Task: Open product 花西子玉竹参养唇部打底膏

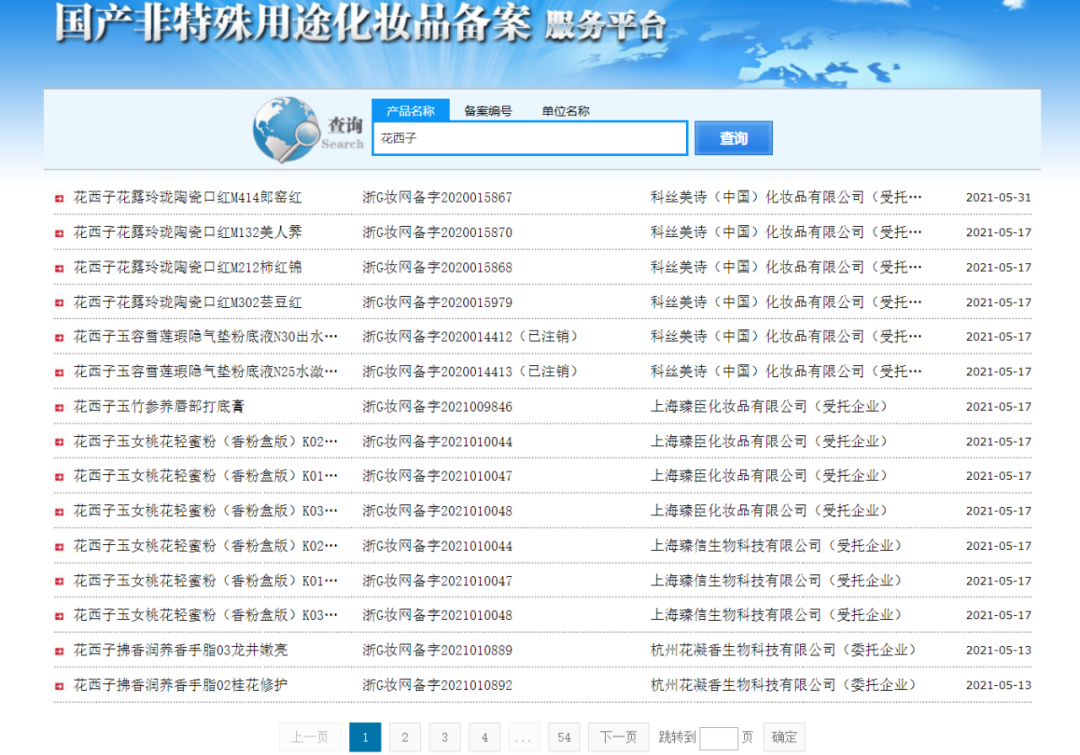Action: [159, 407]
